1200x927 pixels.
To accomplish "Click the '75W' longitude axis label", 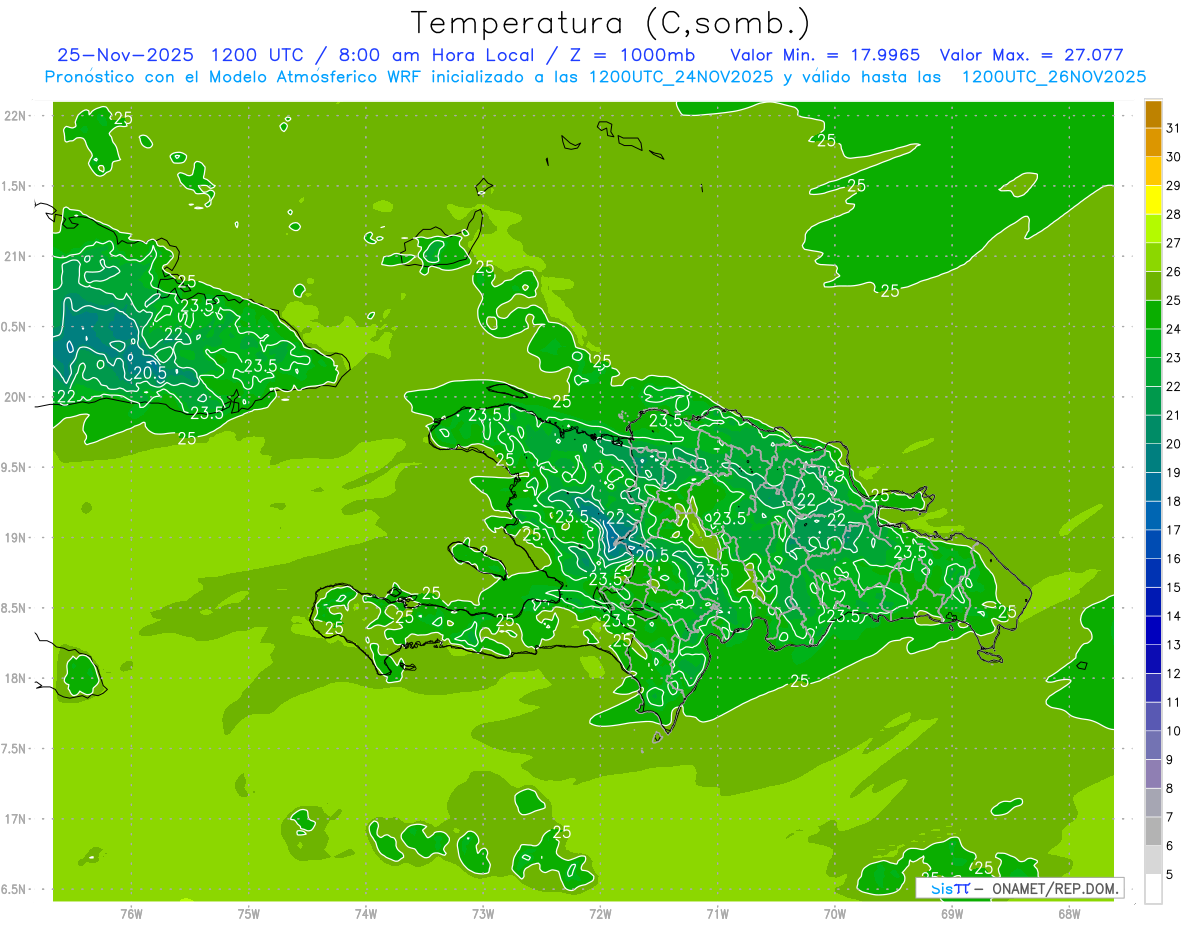I will (249, 913).
